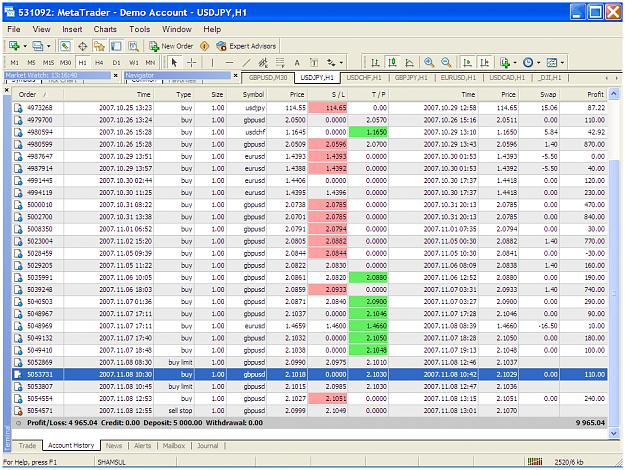Select the 5052869 buy limit order

[310, 362]
